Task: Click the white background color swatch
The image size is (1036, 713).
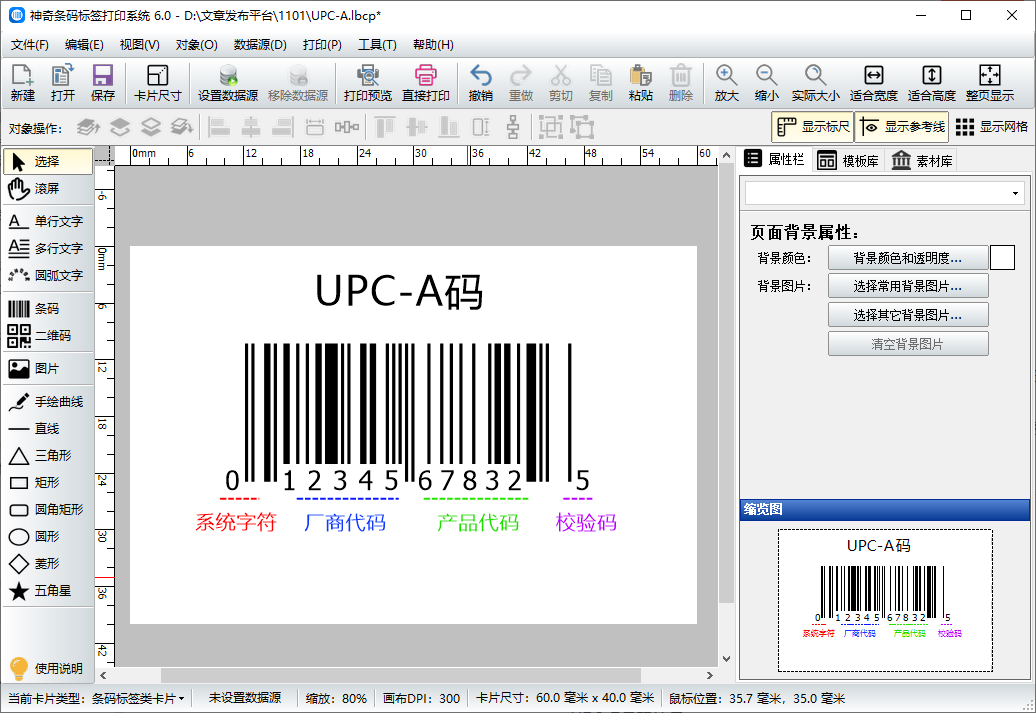Action: [x=1002, y=258]
